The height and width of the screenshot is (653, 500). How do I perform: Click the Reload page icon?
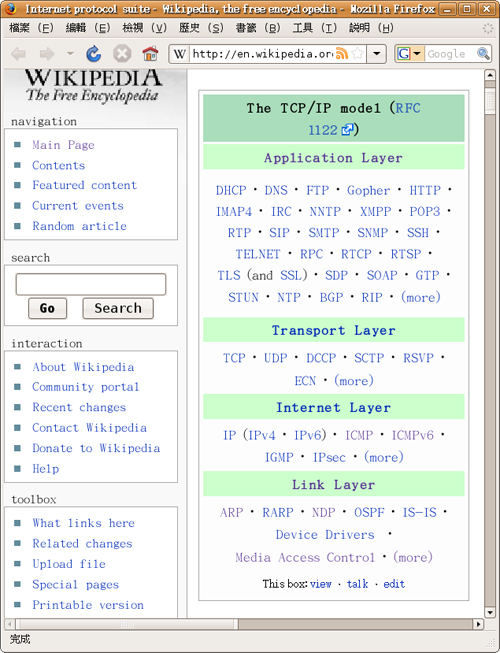[x=94, y=54]
